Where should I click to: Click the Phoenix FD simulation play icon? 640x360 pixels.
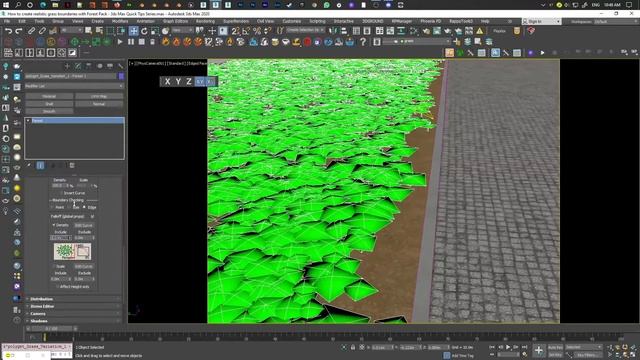click(x=120, y=42)
